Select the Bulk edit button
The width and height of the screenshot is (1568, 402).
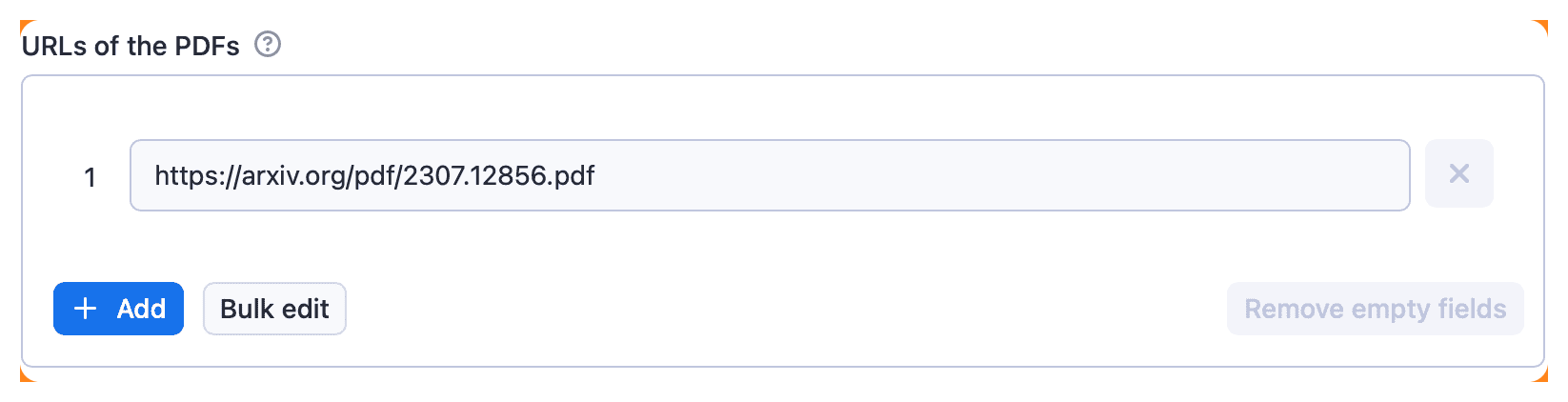(274, 309)
